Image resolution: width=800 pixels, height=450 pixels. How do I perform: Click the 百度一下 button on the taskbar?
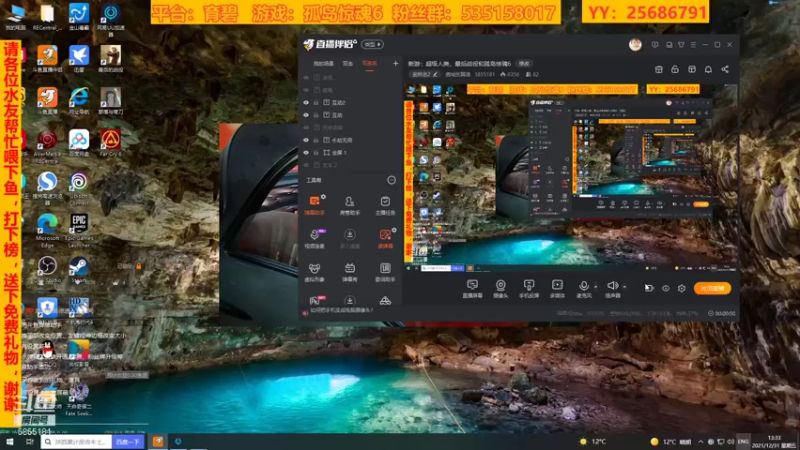pos(128,442)
